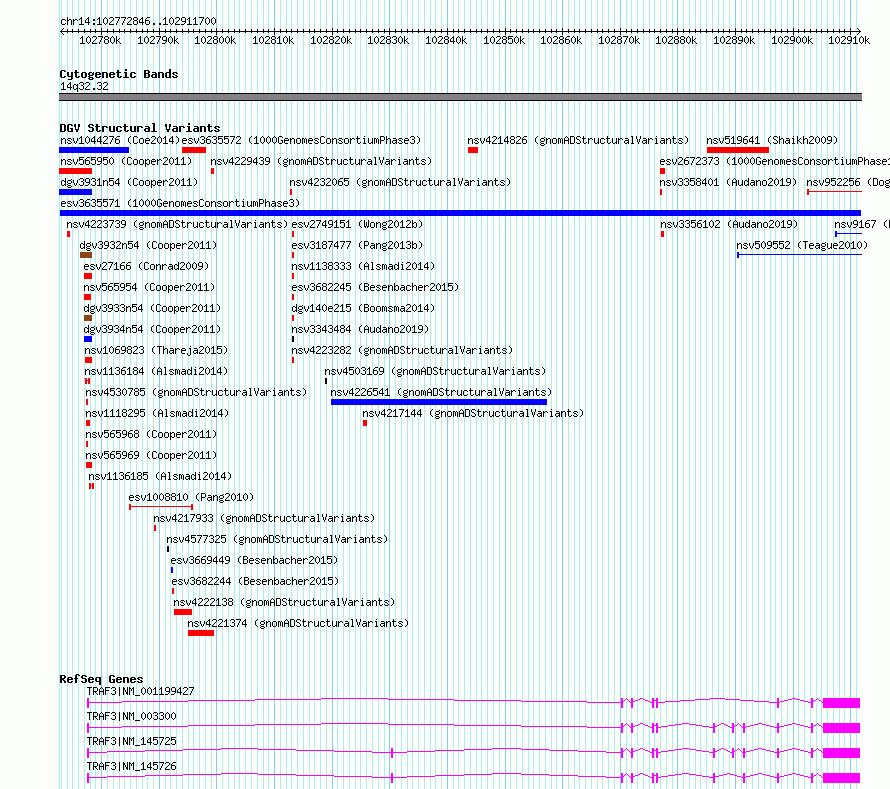Select the red bar under nsv519641
The image size is (890, 789).
tap(738, 150)
